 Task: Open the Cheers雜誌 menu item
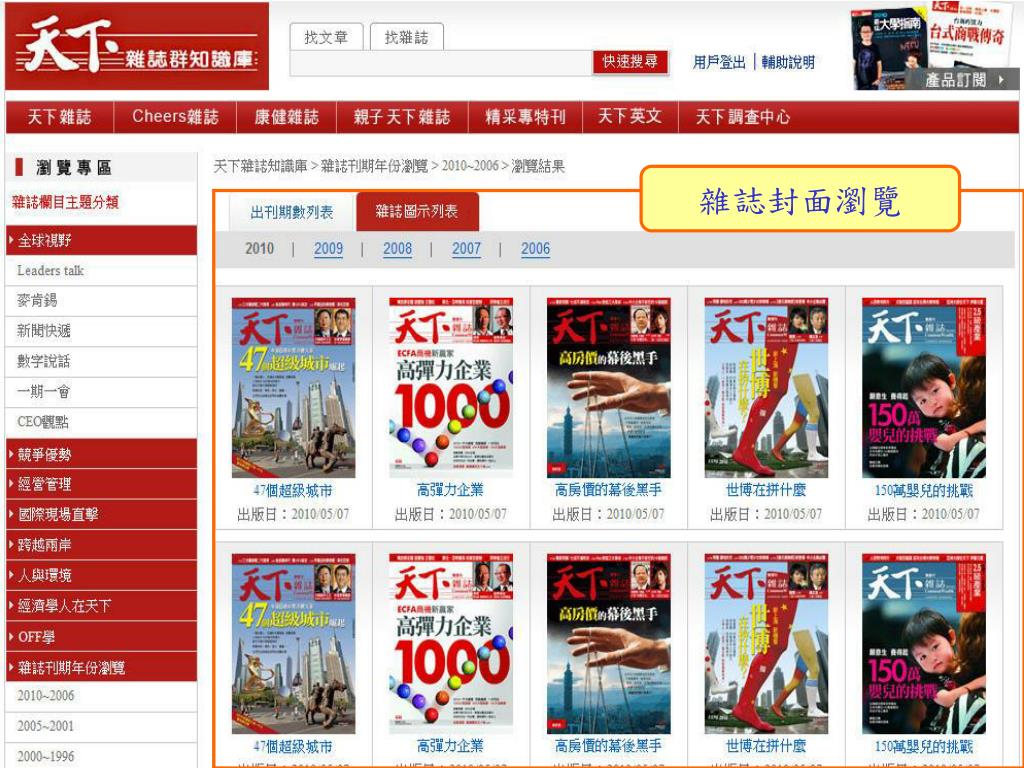pyautogui.click(x=175, y=117)
